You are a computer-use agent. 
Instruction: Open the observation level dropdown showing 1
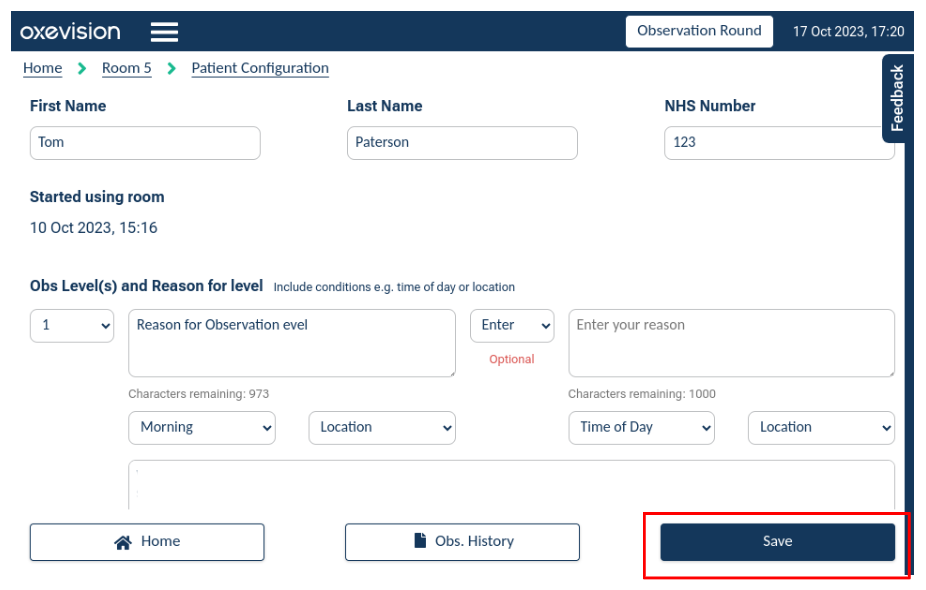(71, 325)
